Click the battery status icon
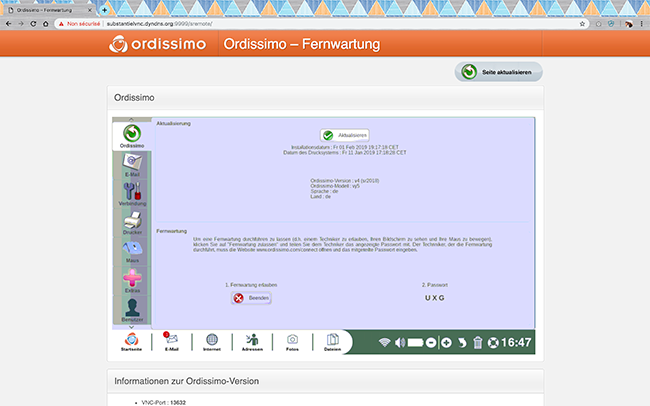 coord(415,343)
